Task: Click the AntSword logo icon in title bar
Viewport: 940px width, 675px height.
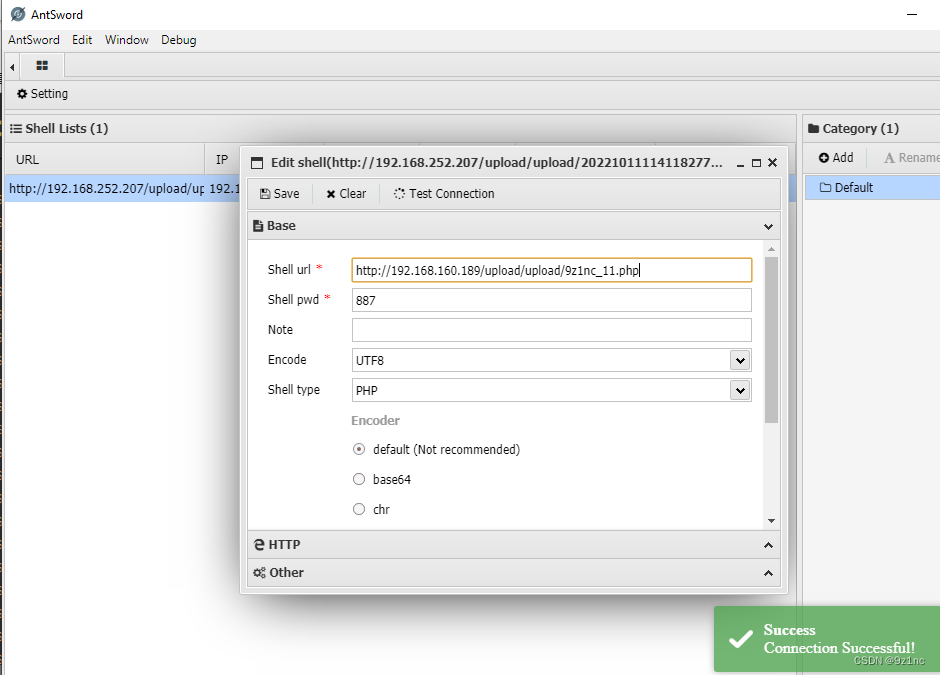Action: 18,14
